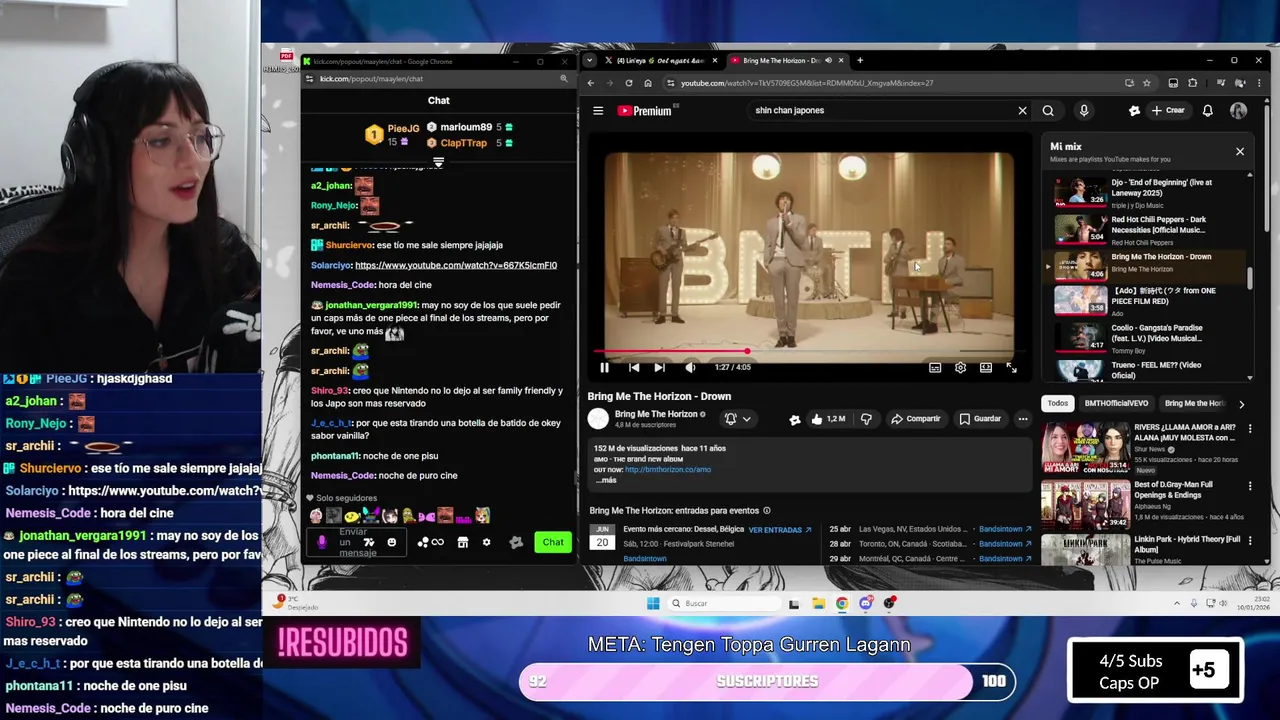
Task: Open the Windows Start button
Action: click(x=653, y=603)
